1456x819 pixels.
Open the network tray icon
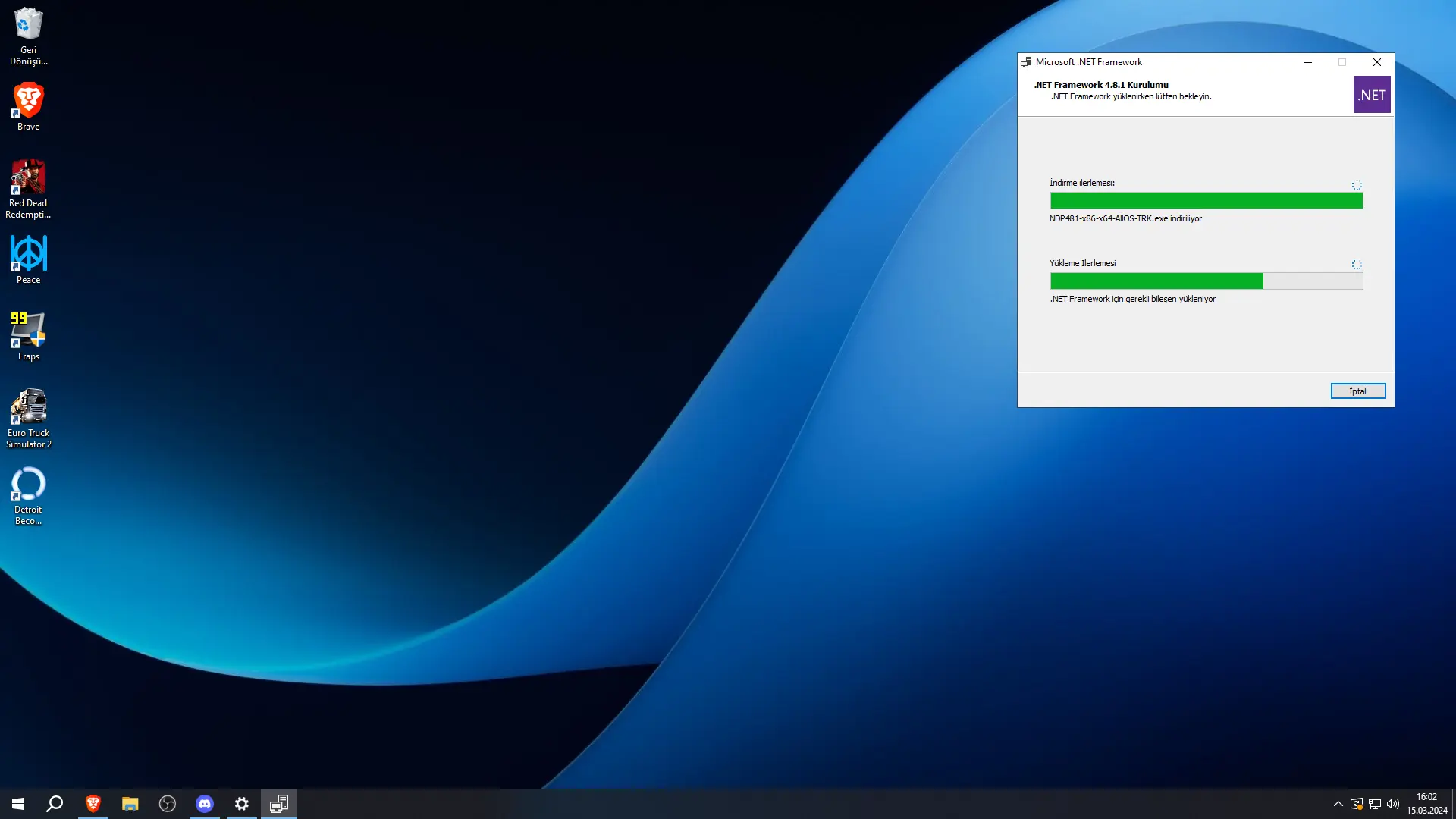point(1375,804)
